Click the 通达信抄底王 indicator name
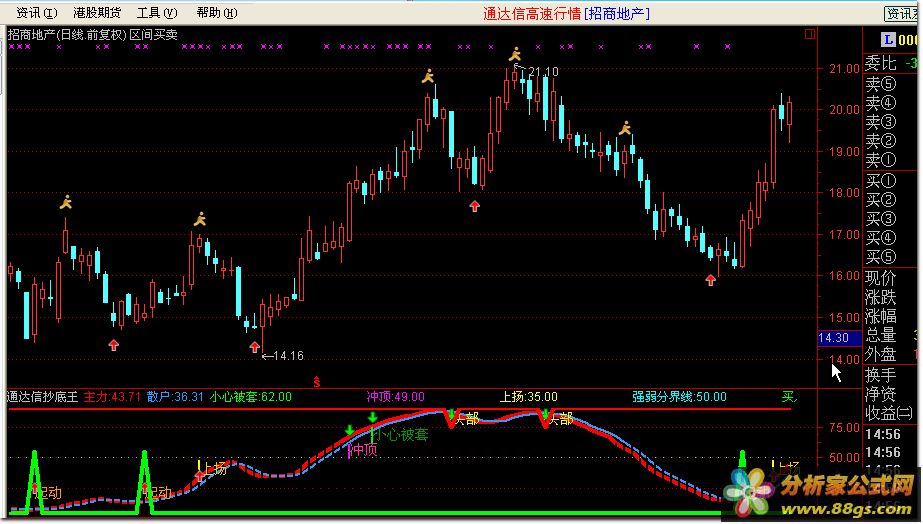The height and width of the screenshot is (524, 923). [x=42, y=397]
